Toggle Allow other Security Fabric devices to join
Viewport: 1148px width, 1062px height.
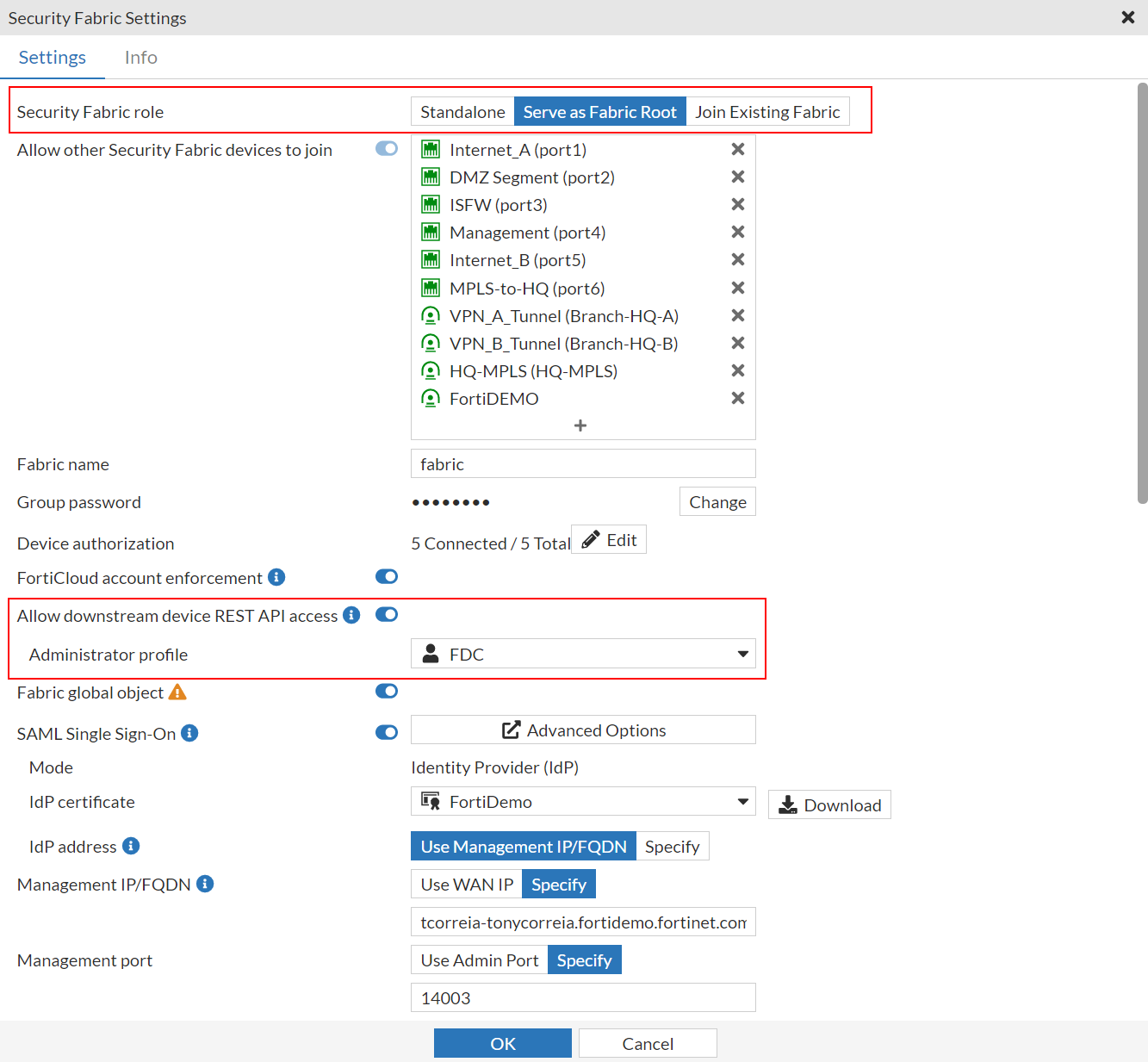387,149
